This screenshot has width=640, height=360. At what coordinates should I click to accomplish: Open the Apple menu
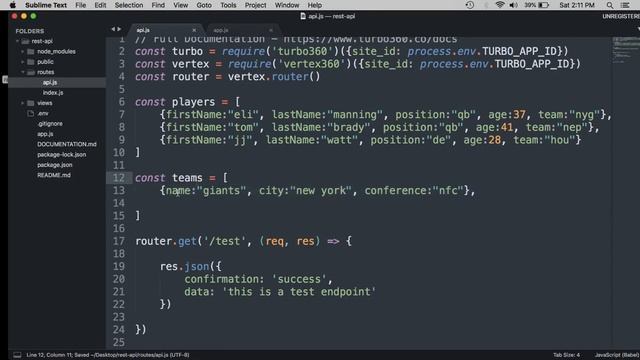click(13, 5)
